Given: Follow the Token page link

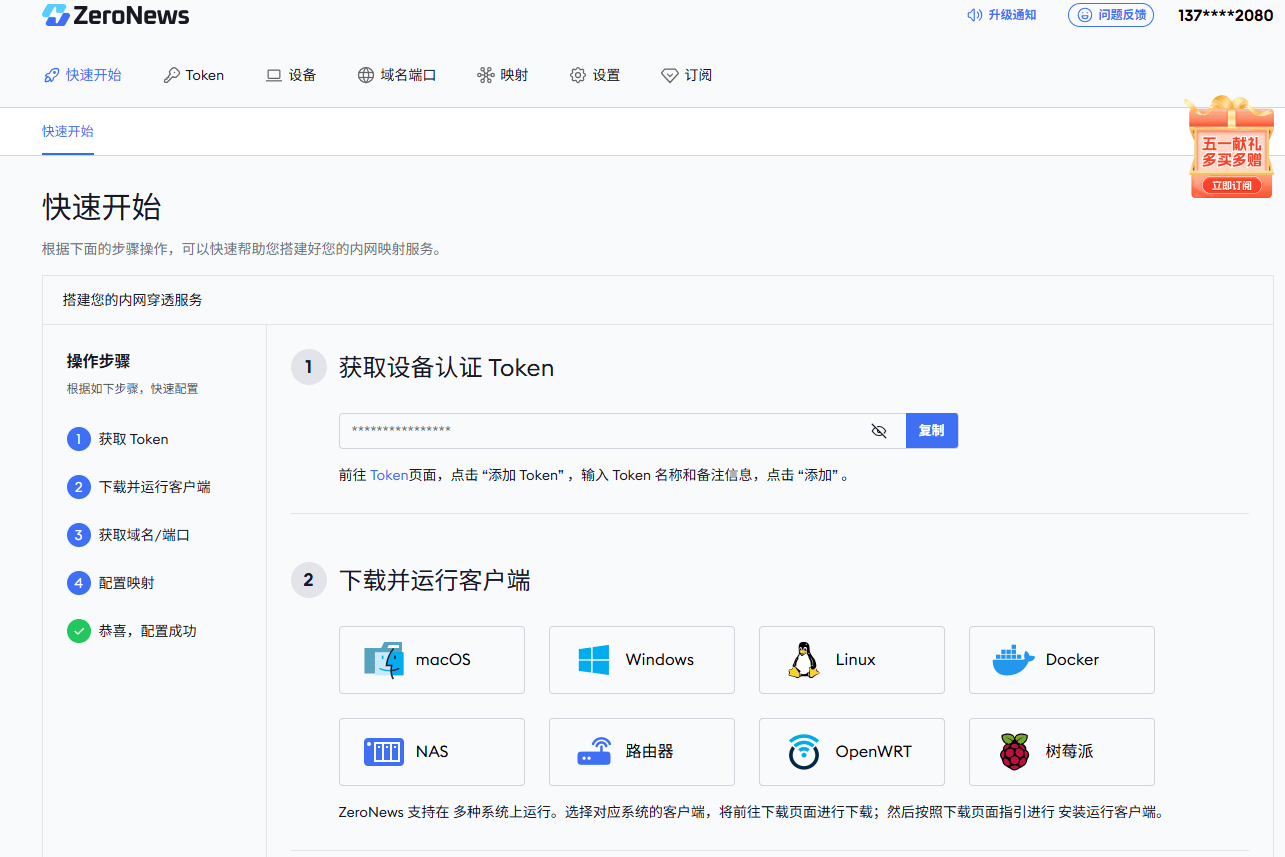Looking at the screenshot, I should (389, 475).
